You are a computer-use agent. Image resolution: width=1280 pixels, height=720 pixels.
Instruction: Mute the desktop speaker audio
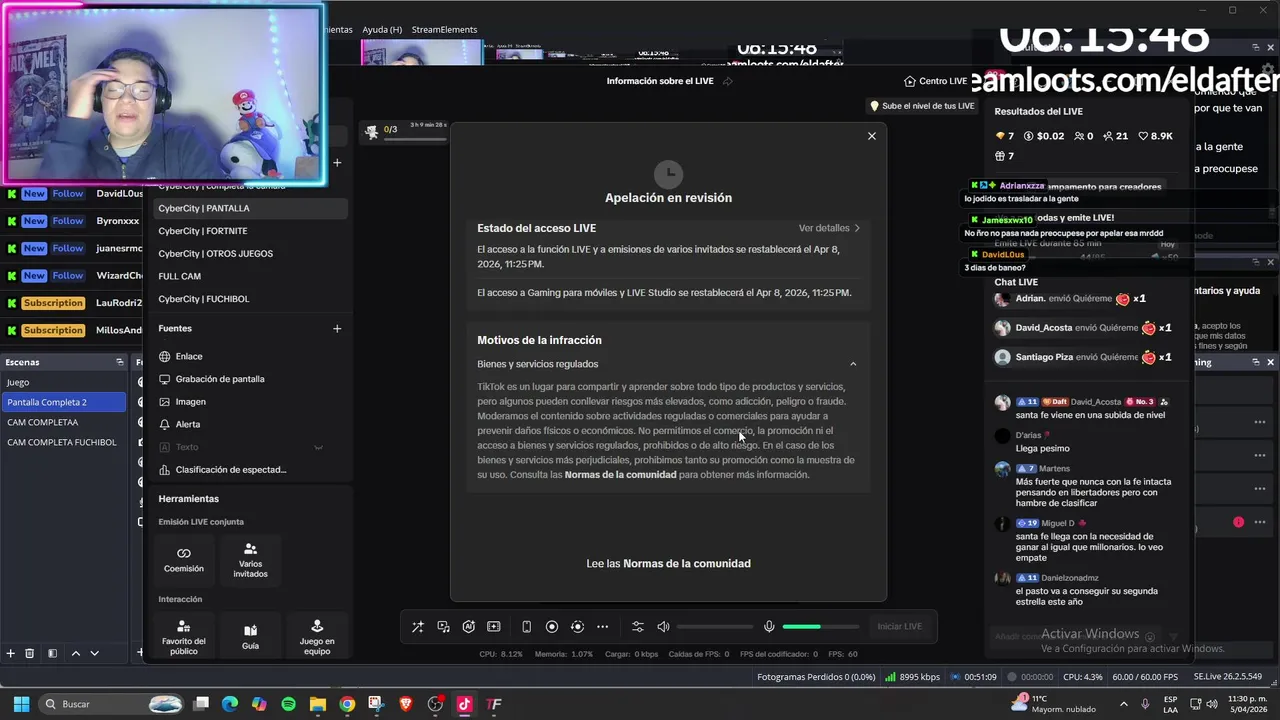tap(663, 626)
